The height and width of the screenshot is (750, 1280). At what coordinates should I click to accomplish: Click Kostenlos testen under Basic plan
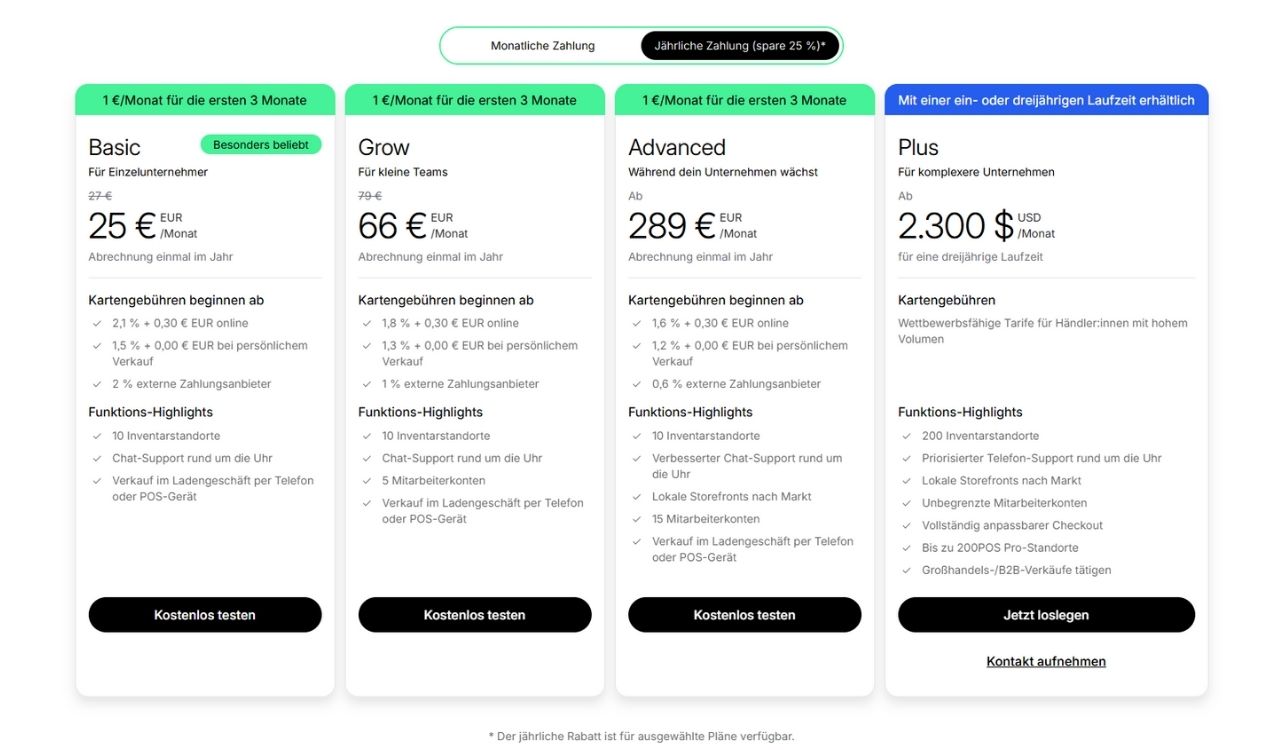pos(205,615)
